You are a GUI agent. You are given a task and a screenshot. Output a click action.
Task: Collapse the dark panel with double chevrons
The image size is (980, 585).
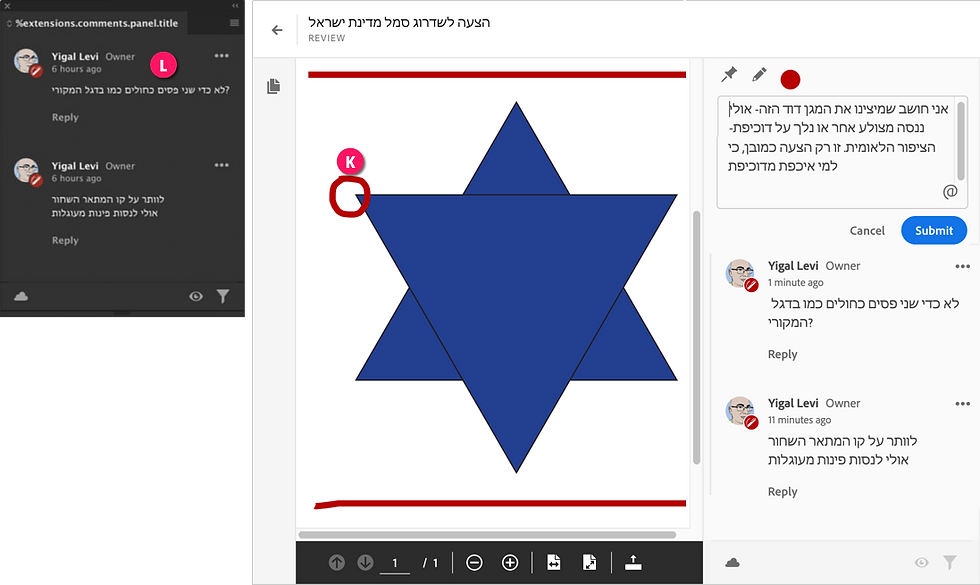click(x=235, y=5)
